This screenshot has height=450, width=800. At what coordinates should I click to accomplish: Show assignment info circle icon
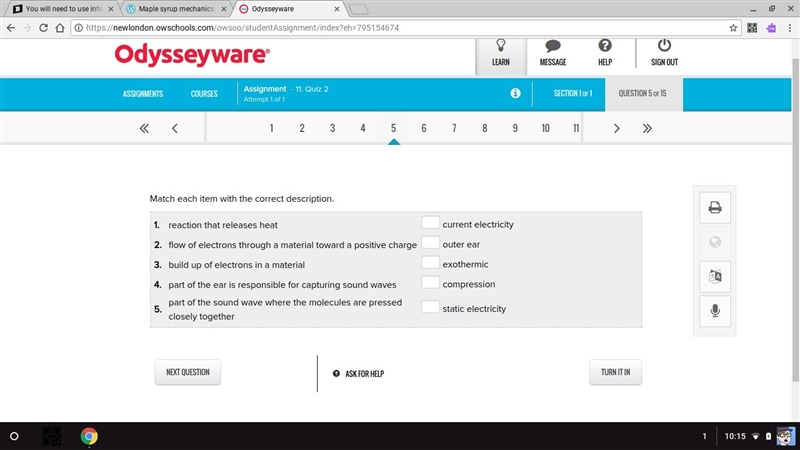coord(515,93)
